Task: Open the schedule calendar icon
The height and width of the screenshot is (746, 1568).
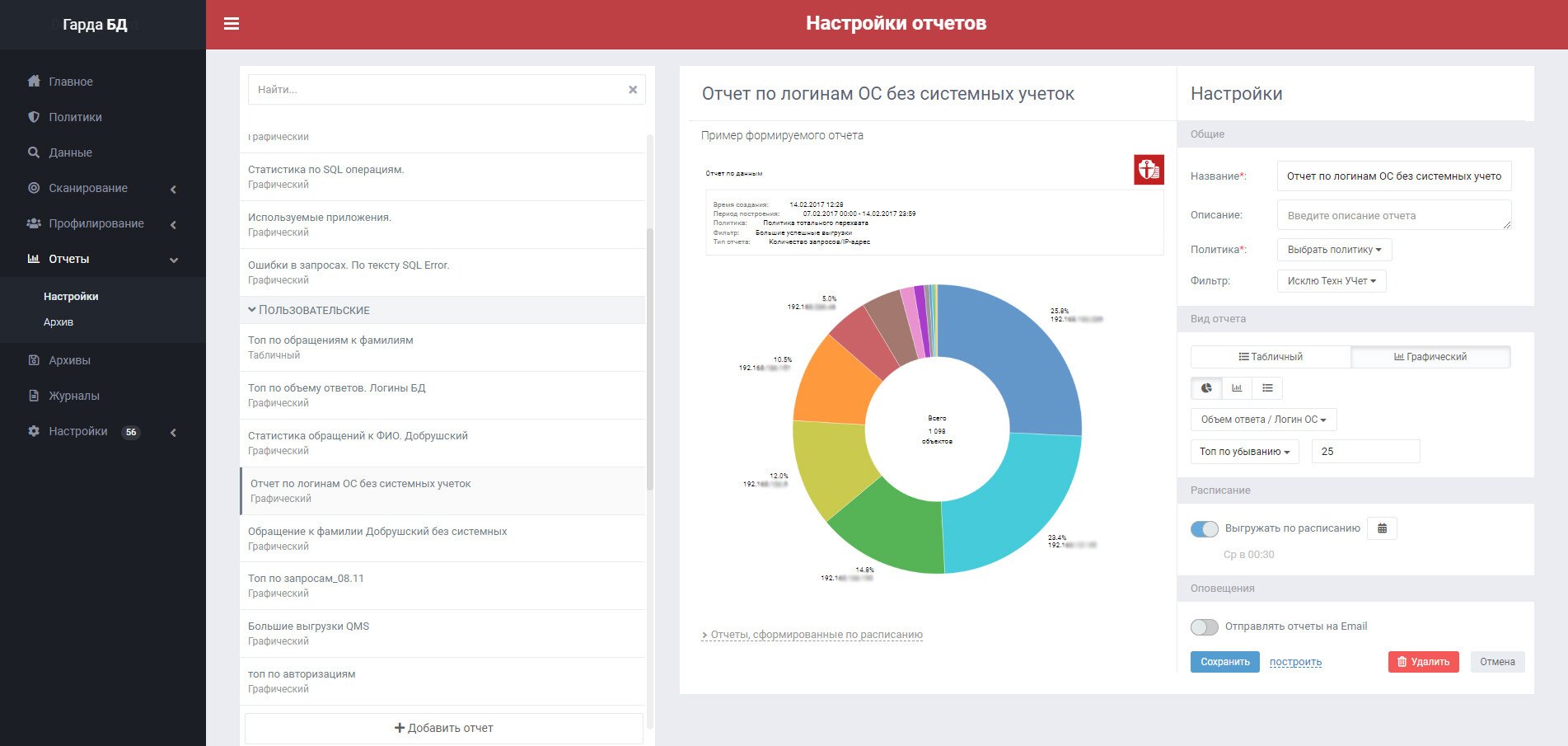Action: (1382, 528)
